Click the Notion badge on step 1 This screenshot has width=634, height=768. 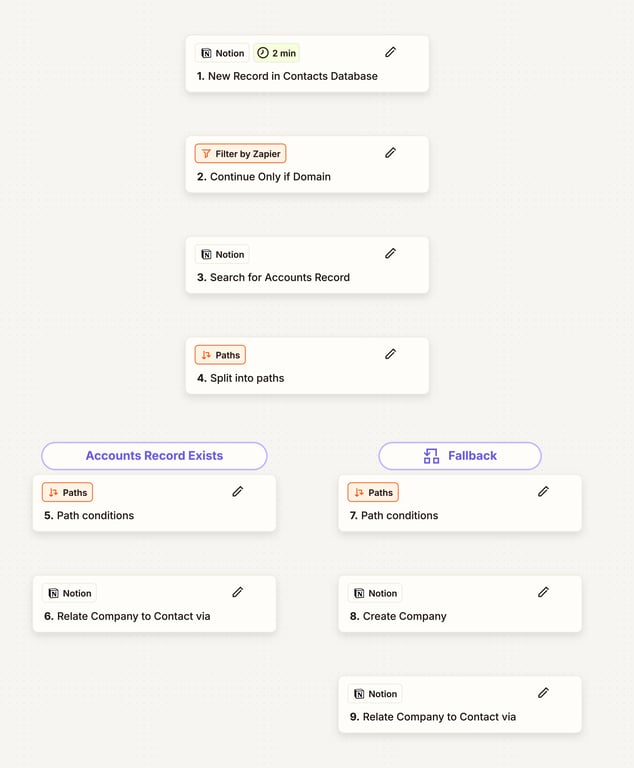tap(222, 53)
